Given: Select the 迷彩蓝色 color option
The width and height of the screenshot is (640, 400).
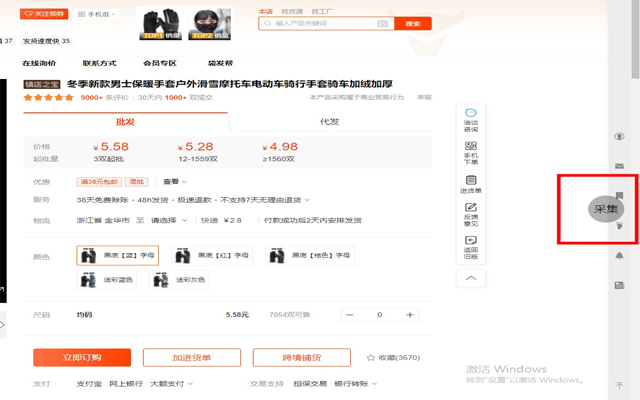Looking at the screenshot, I should [x=107, y=280].
